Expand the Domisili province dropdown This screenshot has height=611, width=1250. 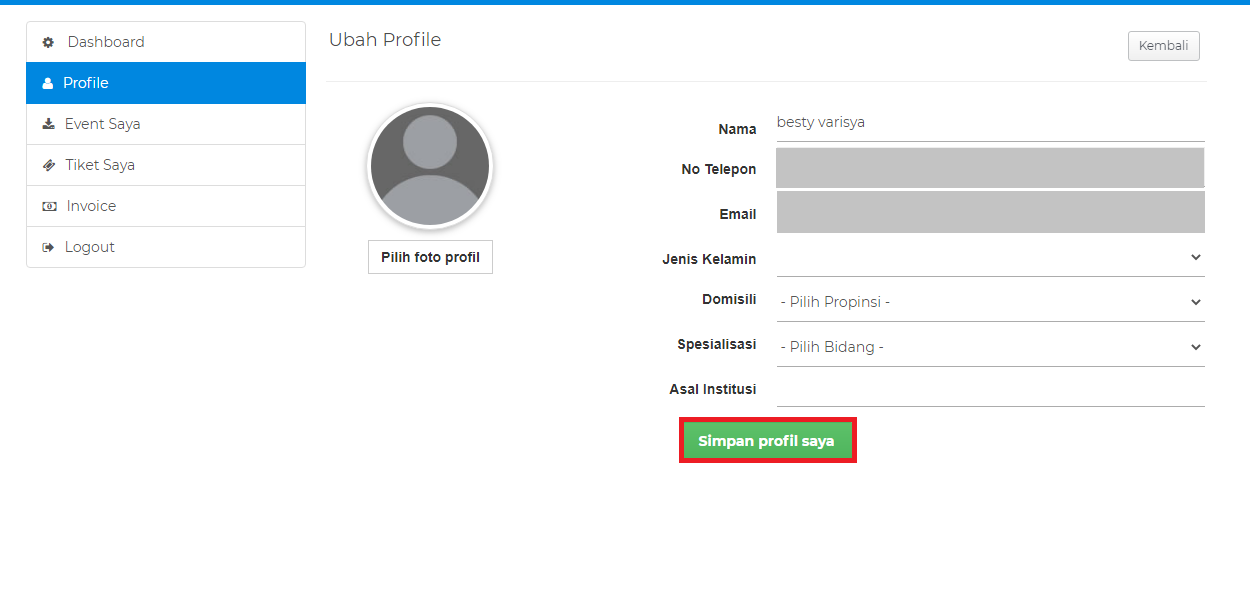tap(989, 302)
